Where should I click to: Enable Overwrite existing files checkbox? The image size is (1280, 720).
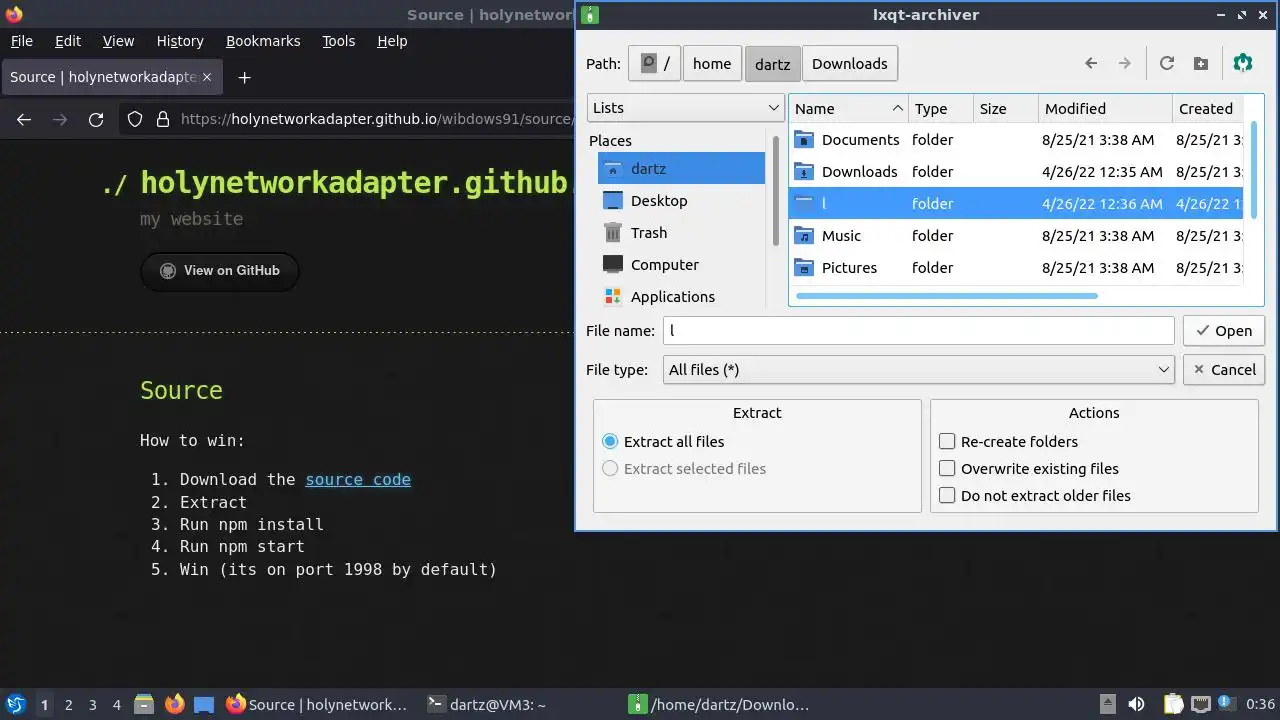click(1029, 468)
